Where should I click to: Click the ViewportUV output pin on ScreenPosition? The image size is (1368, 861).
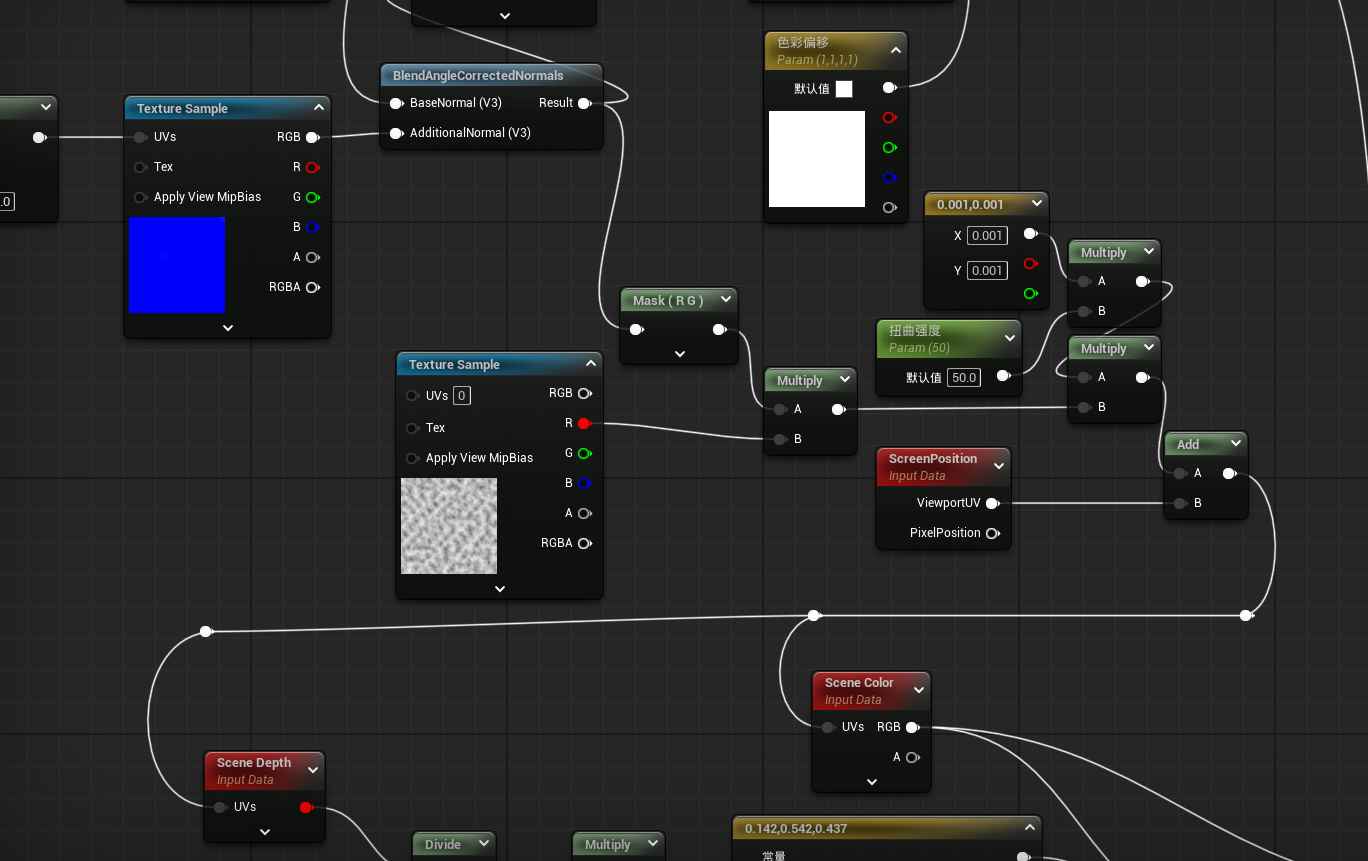click(x=992, y=503)
